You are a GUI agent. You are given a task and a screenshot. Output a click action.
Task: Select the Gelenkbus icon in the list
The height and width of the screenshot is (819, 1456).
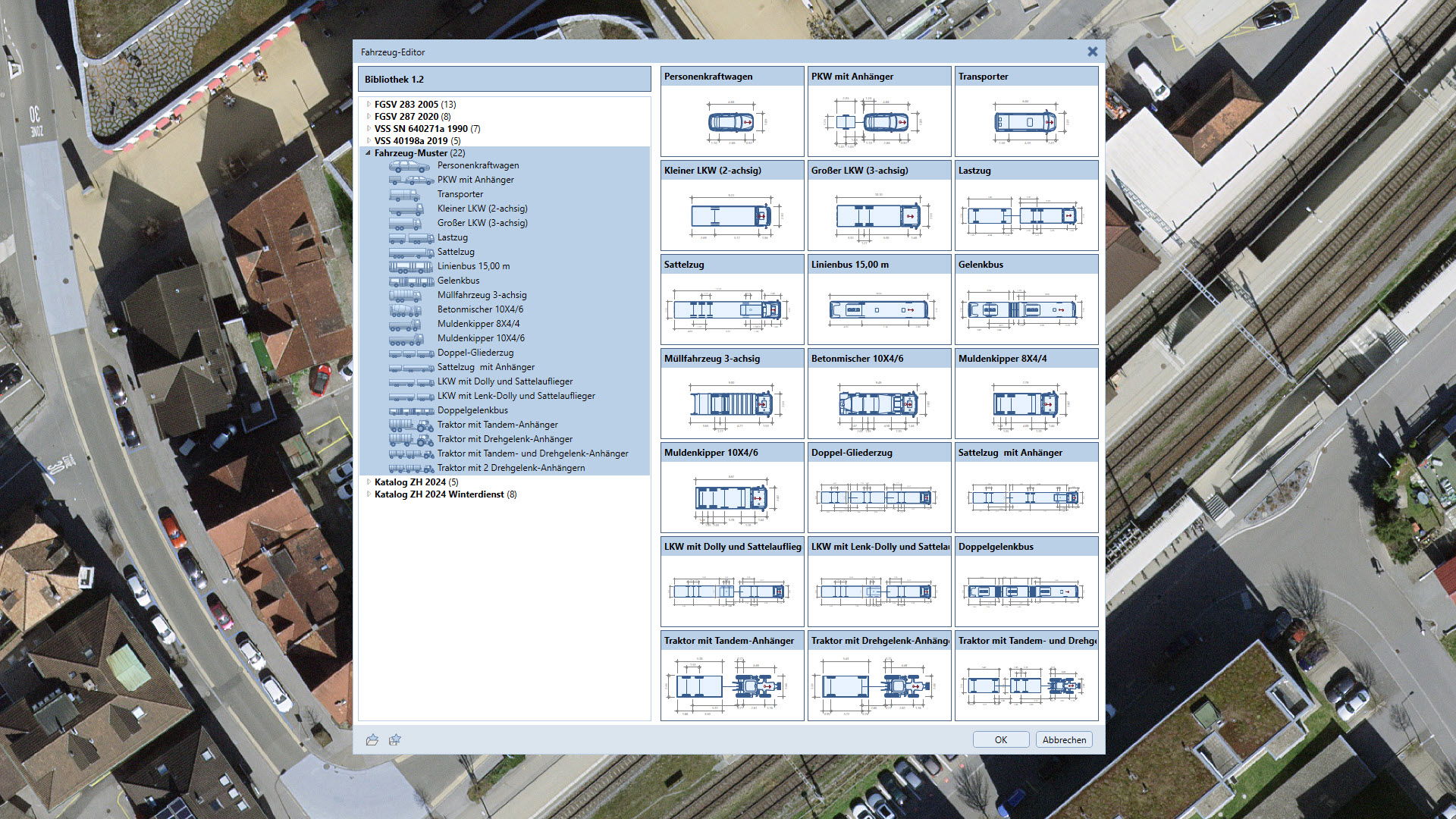point(411,281)
